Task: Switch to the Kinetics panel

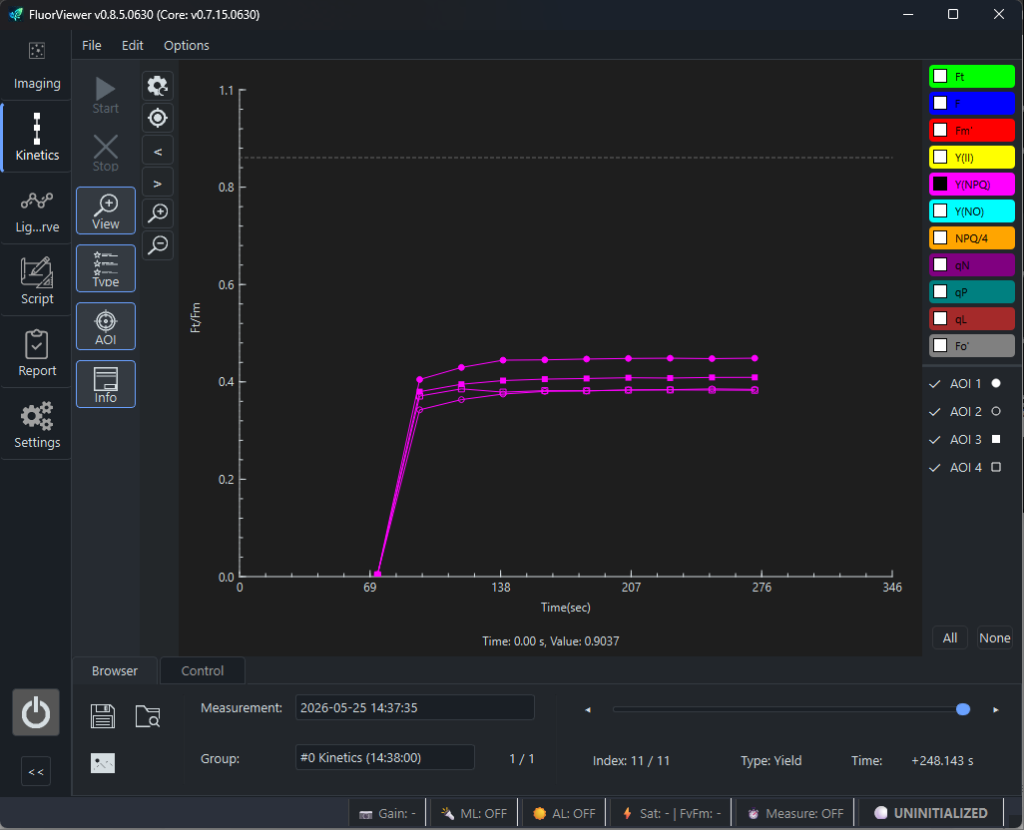Action: [x=37, y=137]
